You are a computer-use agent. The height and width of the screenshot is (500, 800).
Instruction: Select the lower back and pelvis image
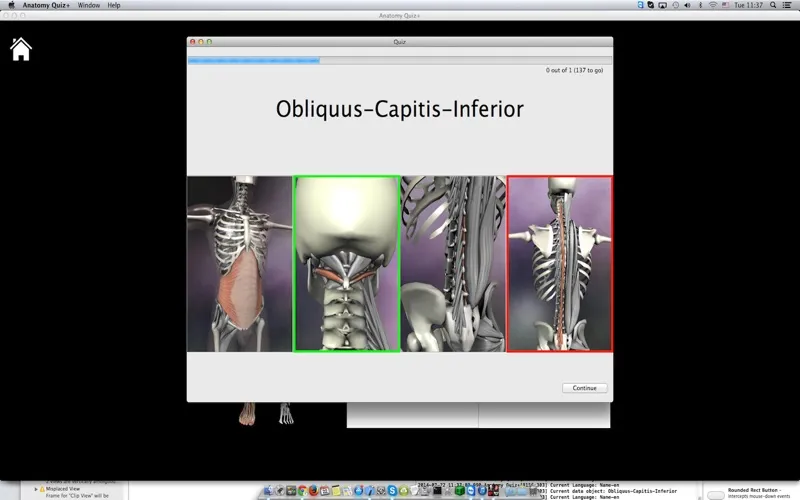[x=454, y=264]
